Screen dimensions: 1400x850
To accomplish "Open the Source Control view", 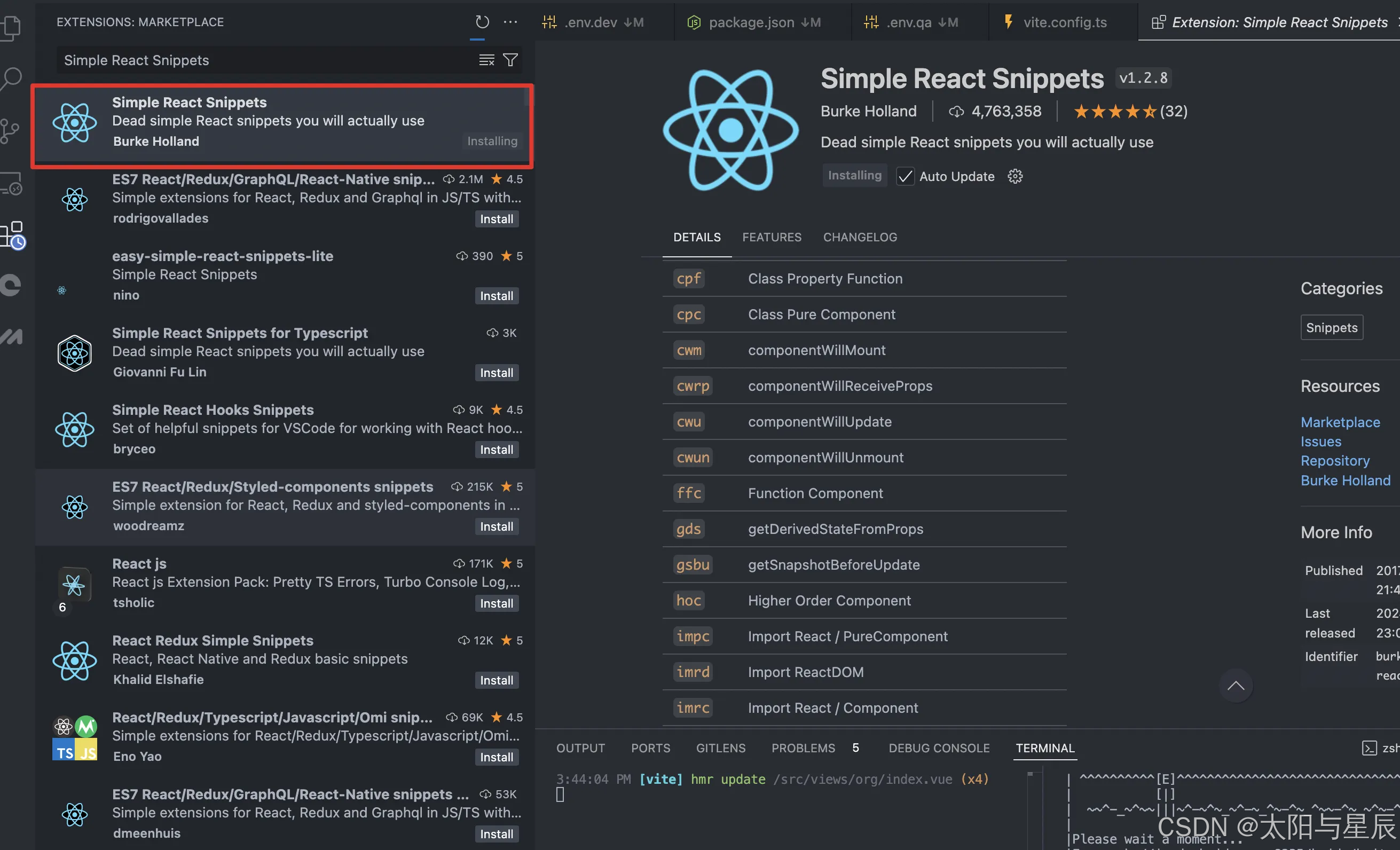I will click(x=12, y=130).
